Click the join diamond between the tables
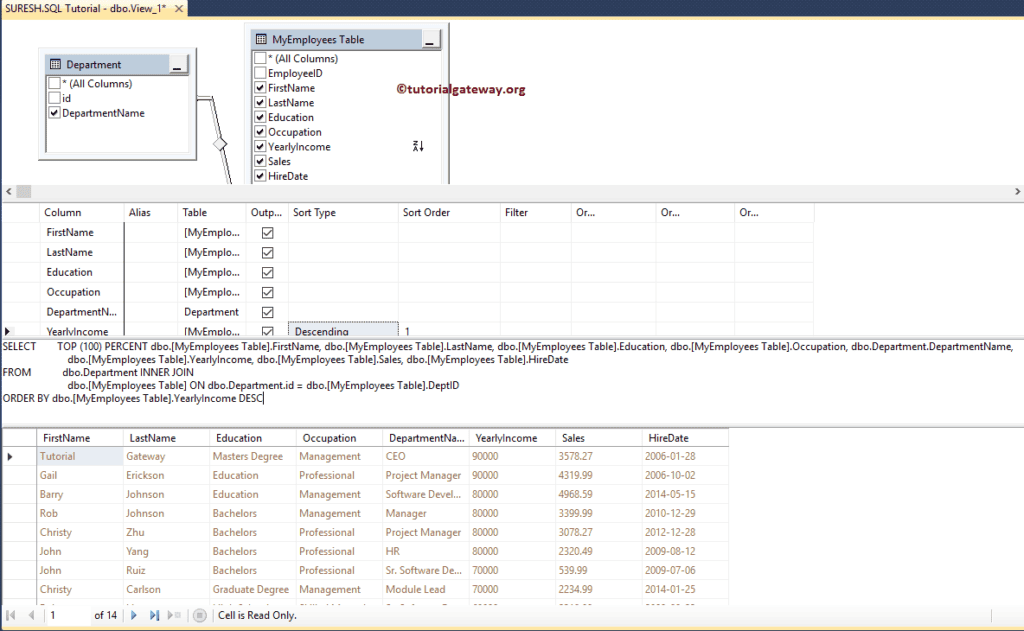The height and width of the screenshot is (631, 1024). 221,144
